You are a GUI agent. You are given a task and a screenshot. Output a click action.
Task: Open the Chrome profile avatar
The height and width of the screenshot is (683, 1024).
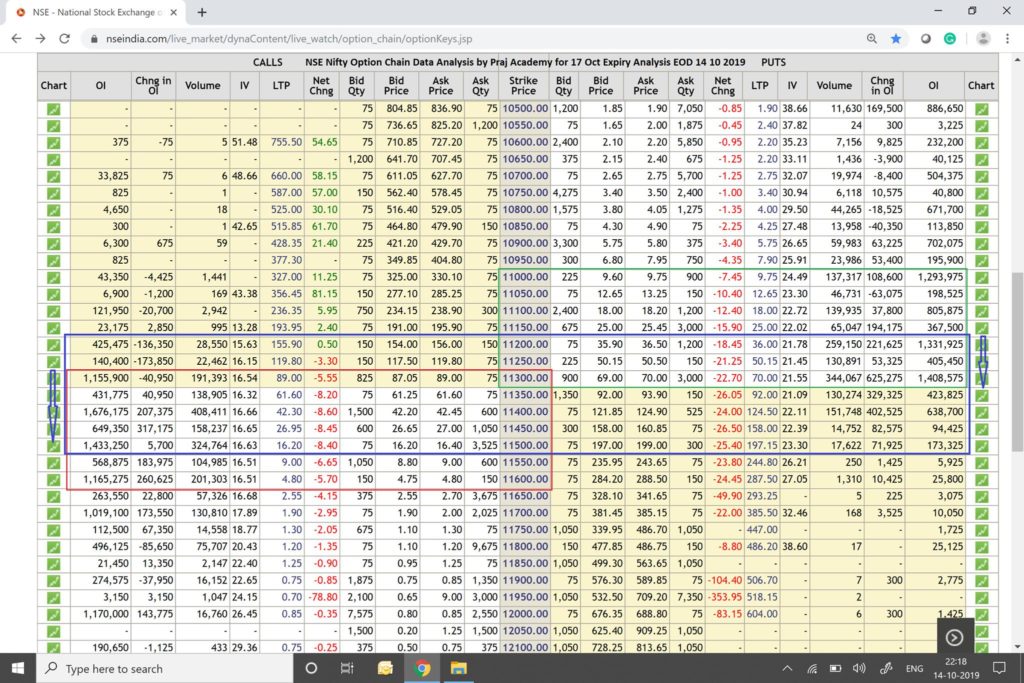[981, 38]
